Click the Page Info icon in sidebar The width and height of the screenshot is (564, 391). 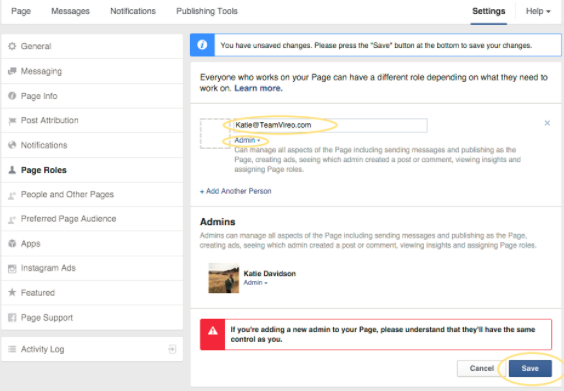click(12, 96)
